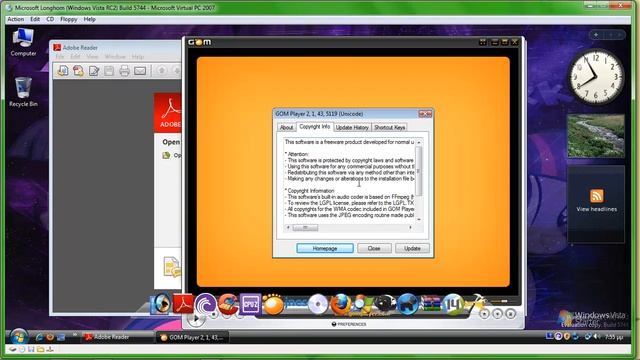This screenshot has height=360, width=640.
Task: Click the Open file icon in Adobe Reader toolbar
Action: [x=63, y=71]
